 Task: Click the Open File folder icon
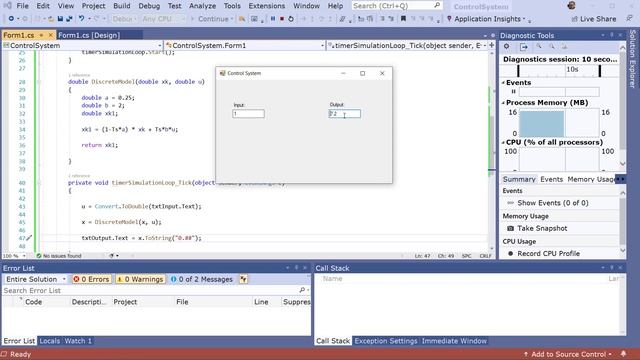[x=51, y=19]
